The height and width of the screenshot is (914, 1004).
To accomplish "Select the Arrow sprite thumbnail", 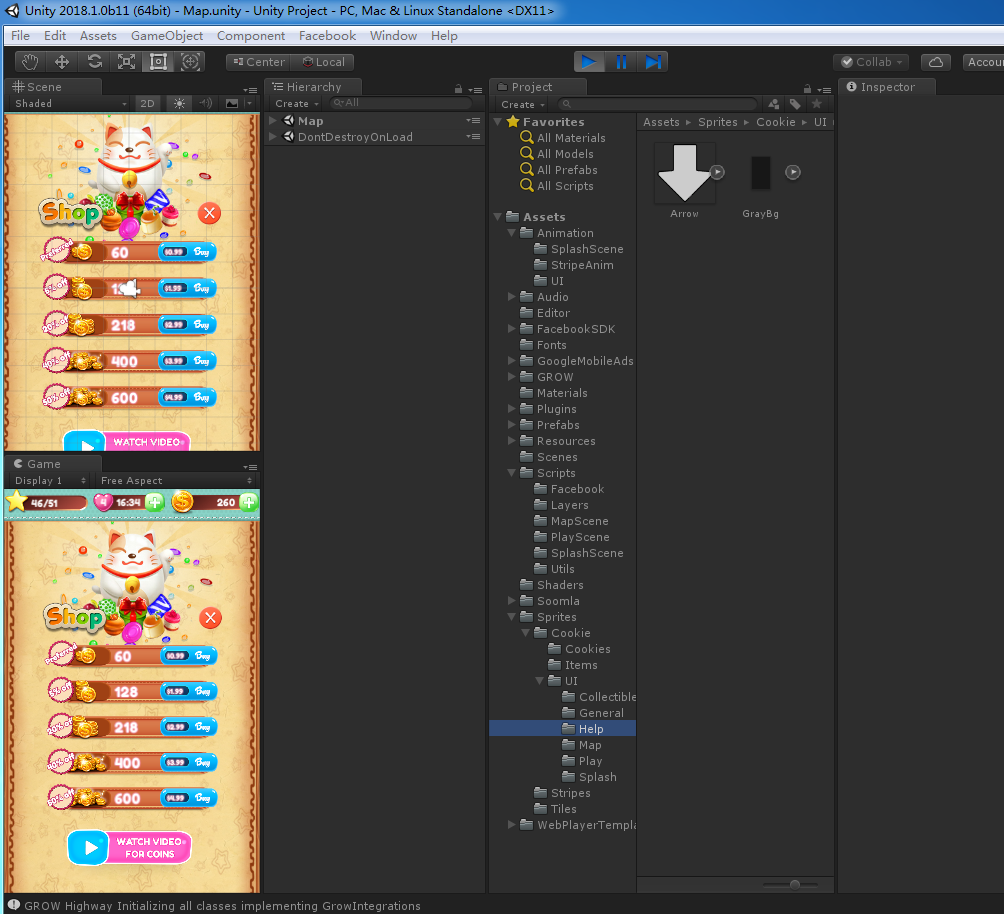I will point(684,173).
